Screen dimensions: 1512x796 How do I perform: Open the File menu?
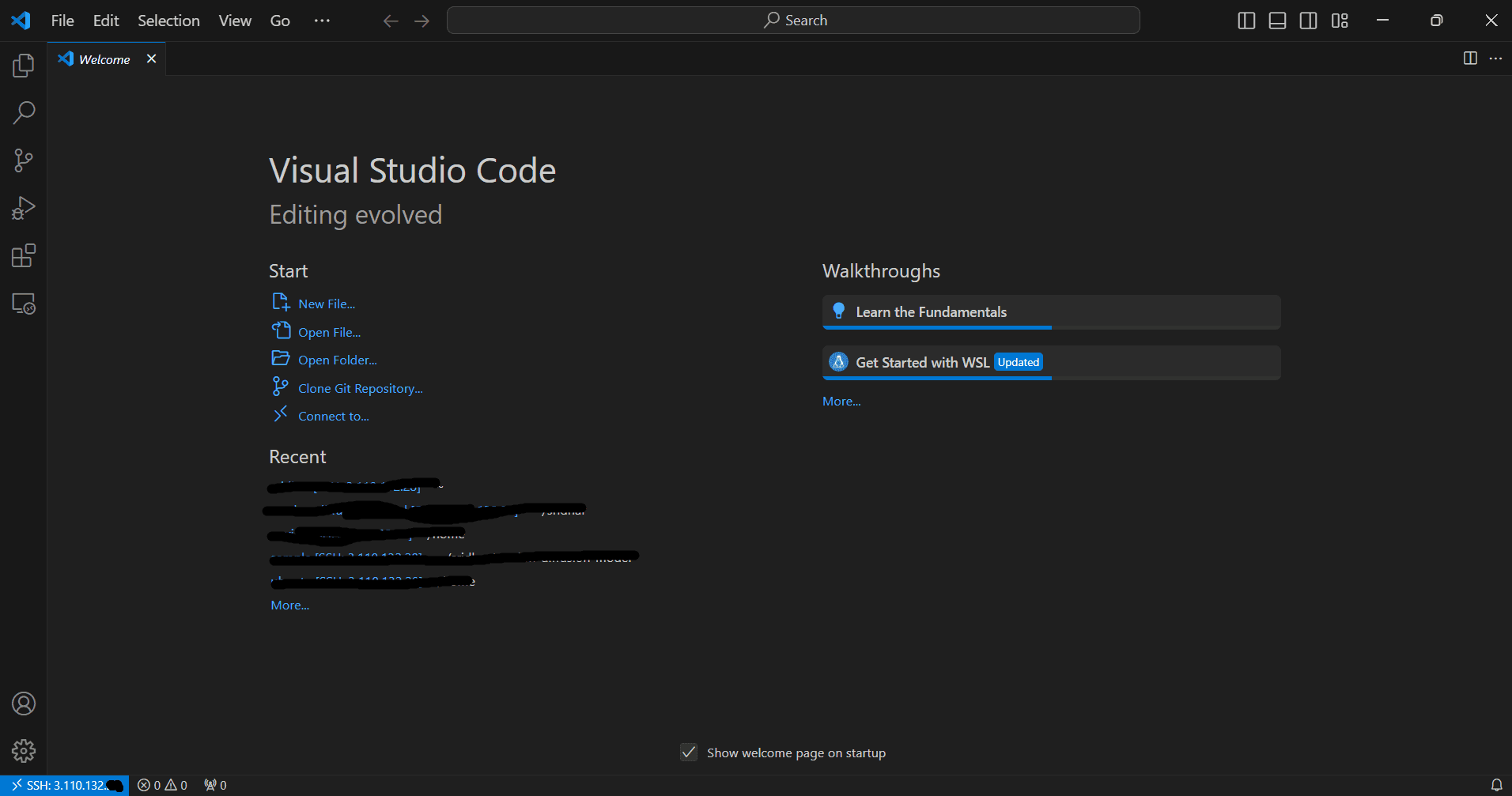pos(62,21)
